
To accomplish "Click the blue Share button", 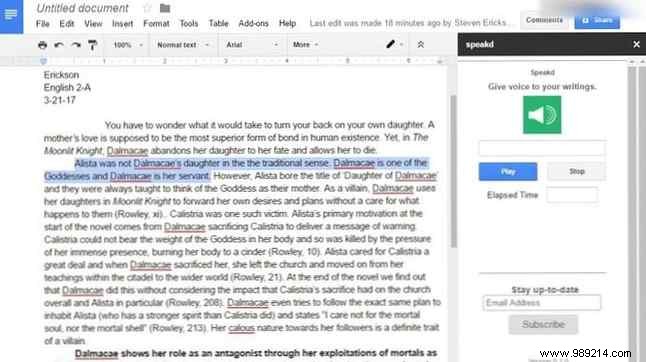I will pyautogui.click(x=597, y=20).
